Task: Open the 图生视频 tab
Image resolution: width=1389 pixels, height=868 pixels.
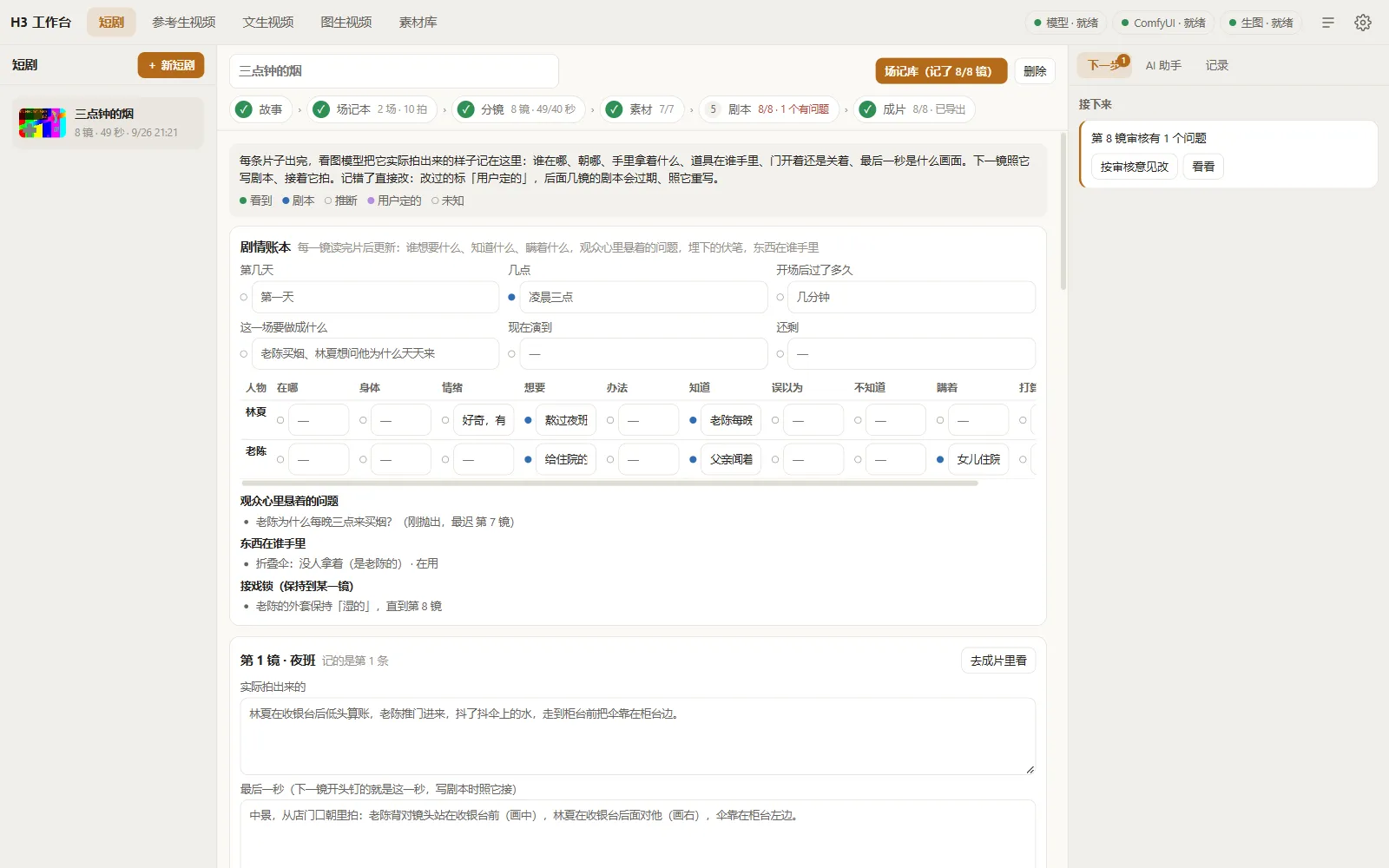Action: coord(346,23)
